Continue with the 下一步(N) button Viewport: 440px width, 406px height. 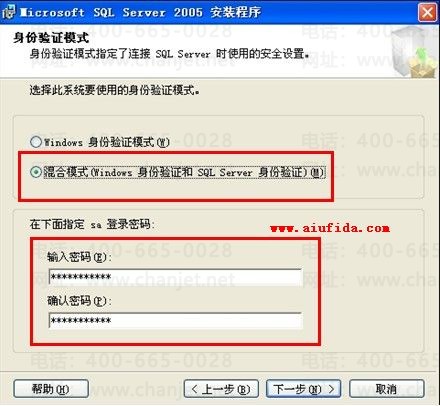pyautogui.click(x=303, y=389)
